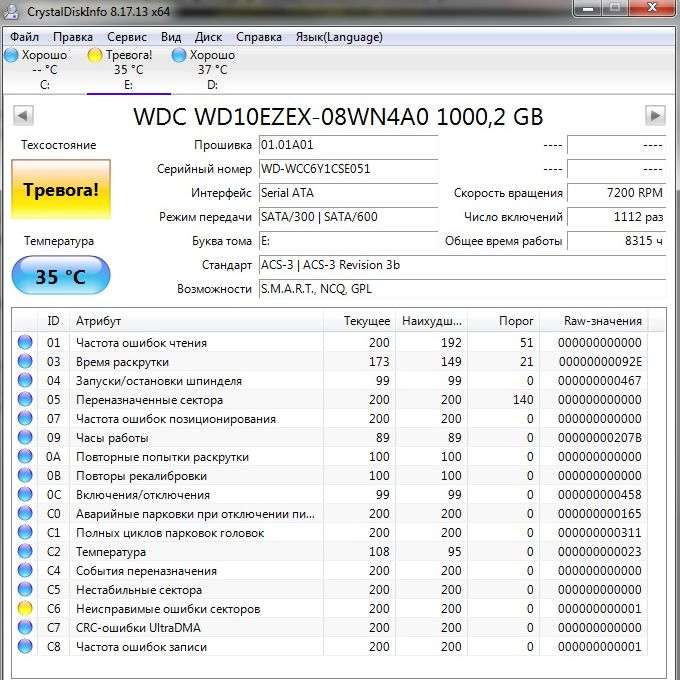Viewport: 680px width, 680px height.
Task: Open the Язык(Language) menu
Action: [338, 37]
